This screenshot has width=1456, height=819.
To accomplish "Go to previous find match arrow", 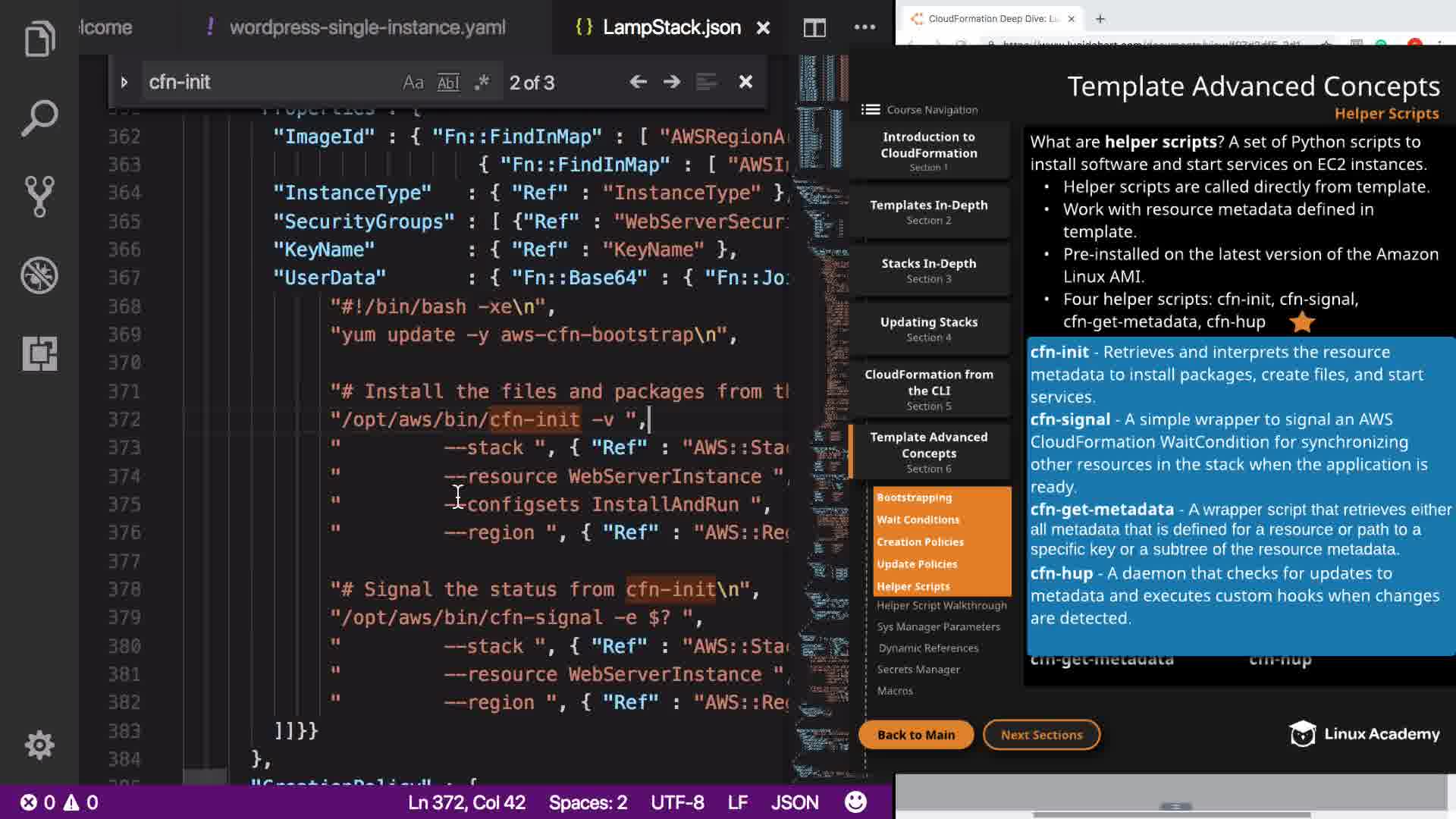I will coord(638,82).
